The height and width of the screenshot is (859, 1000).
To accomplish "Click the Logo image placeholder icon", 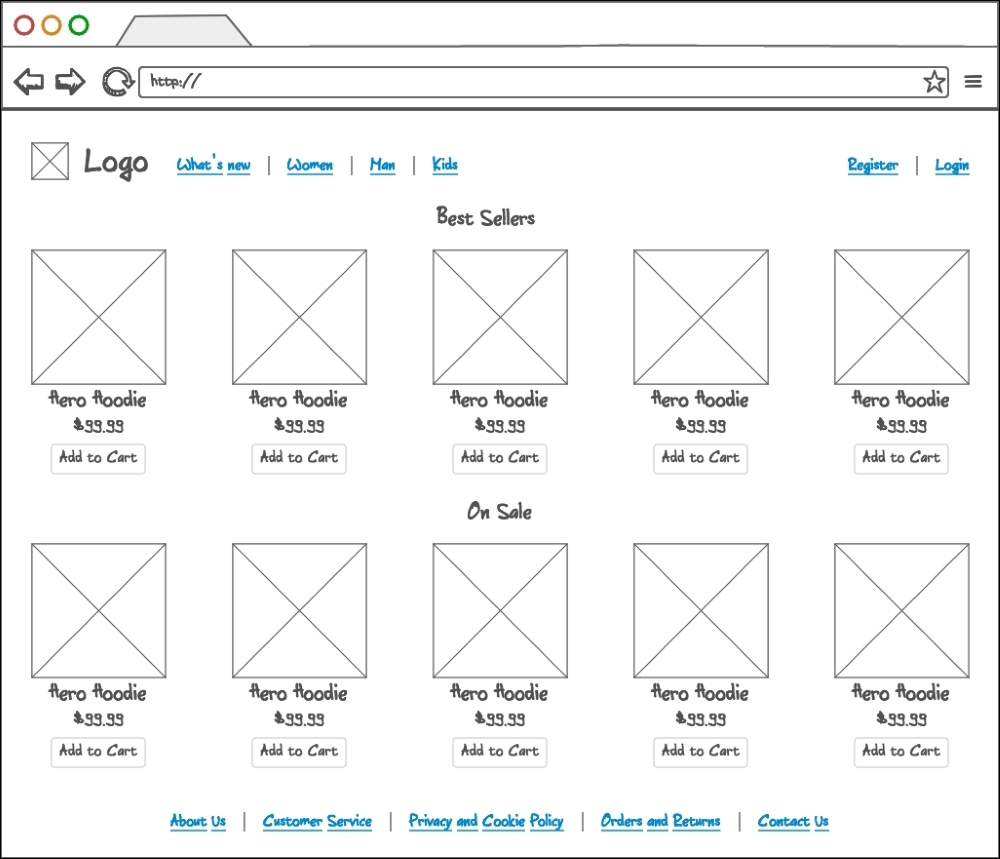I will click(50, 162).
